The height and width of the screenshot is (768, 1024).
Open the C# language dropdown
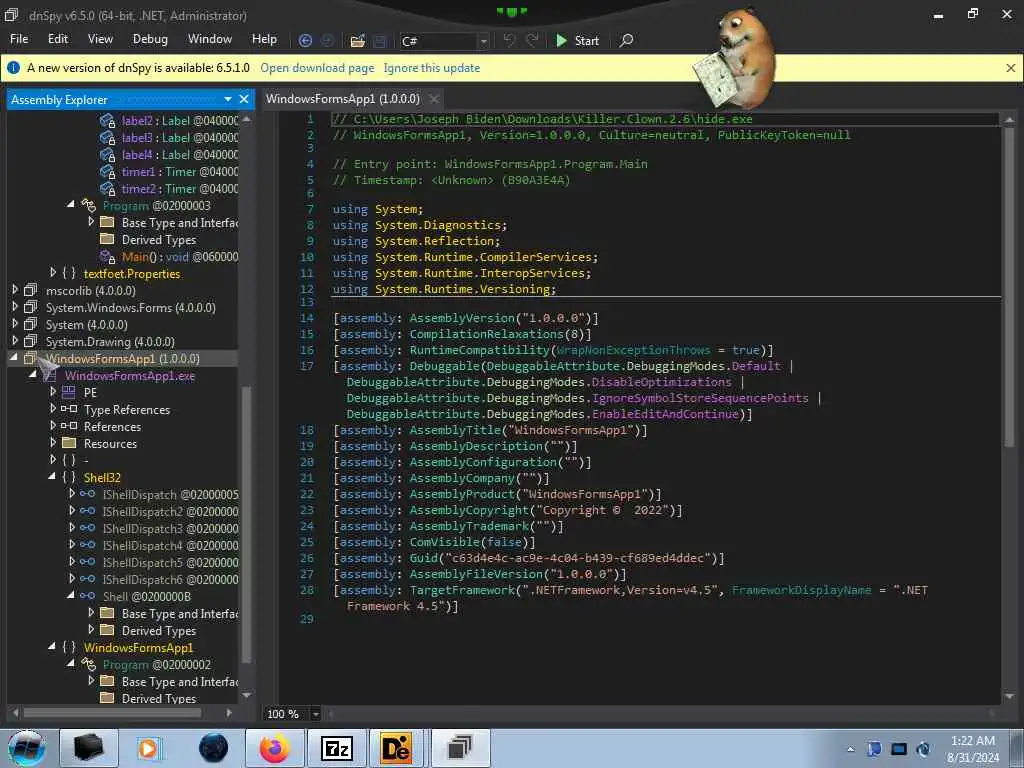coord(483,41)
